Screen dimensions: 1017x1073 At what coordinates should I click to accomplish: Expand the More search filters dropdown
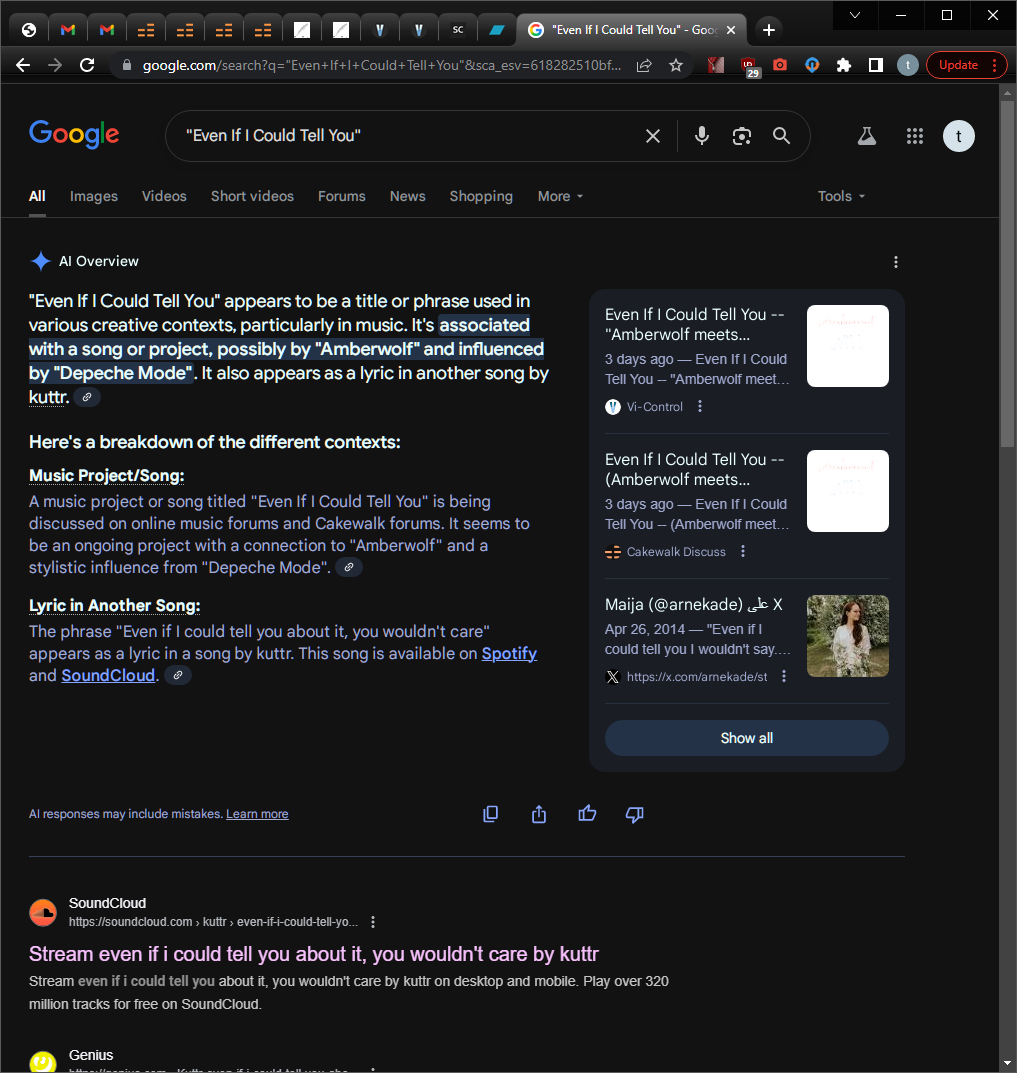[x=561, y=196]
